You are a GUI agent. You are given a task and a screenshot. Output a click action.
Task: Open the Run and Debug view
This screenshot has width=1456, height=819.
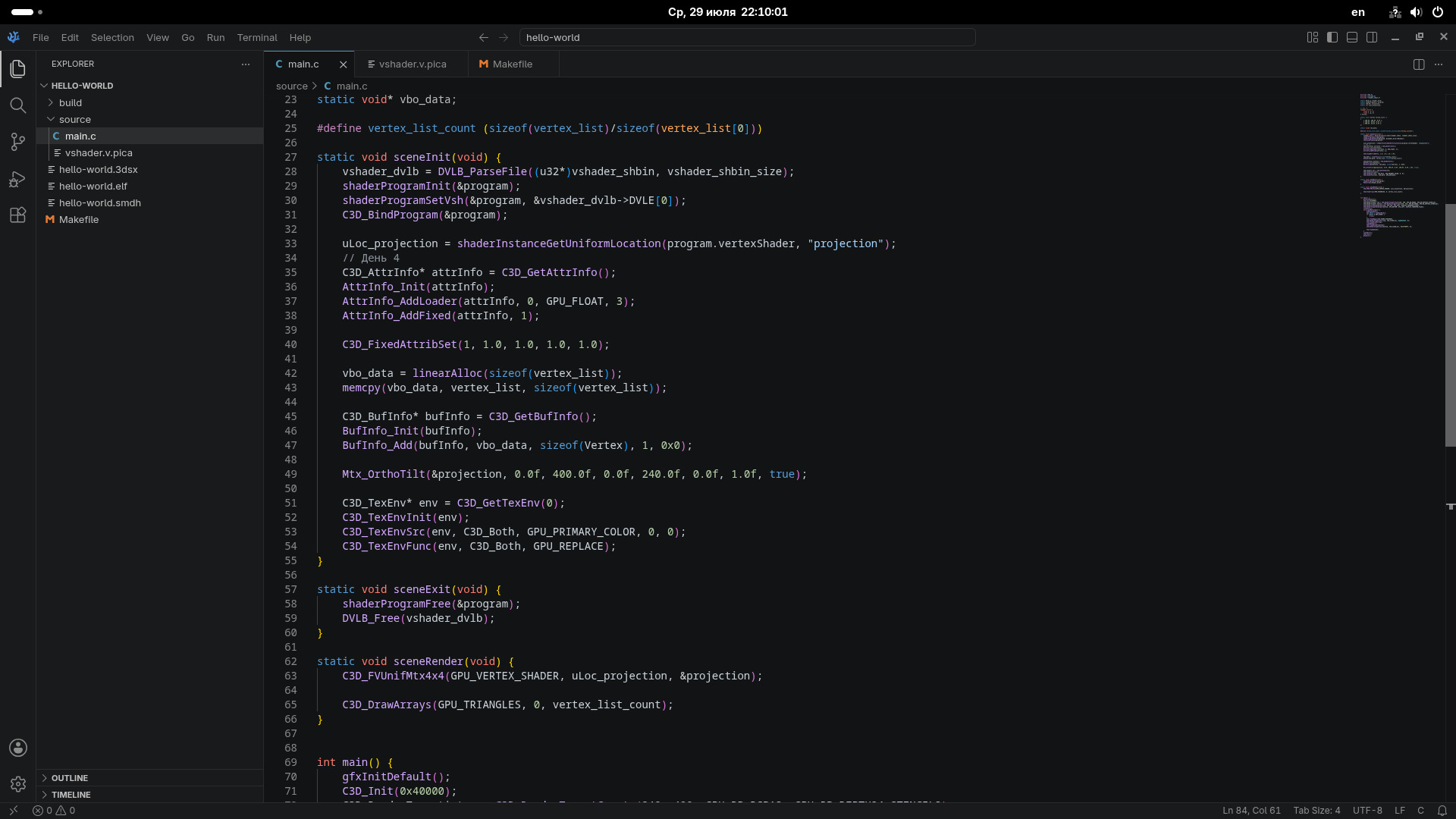(x=18, y=179)
